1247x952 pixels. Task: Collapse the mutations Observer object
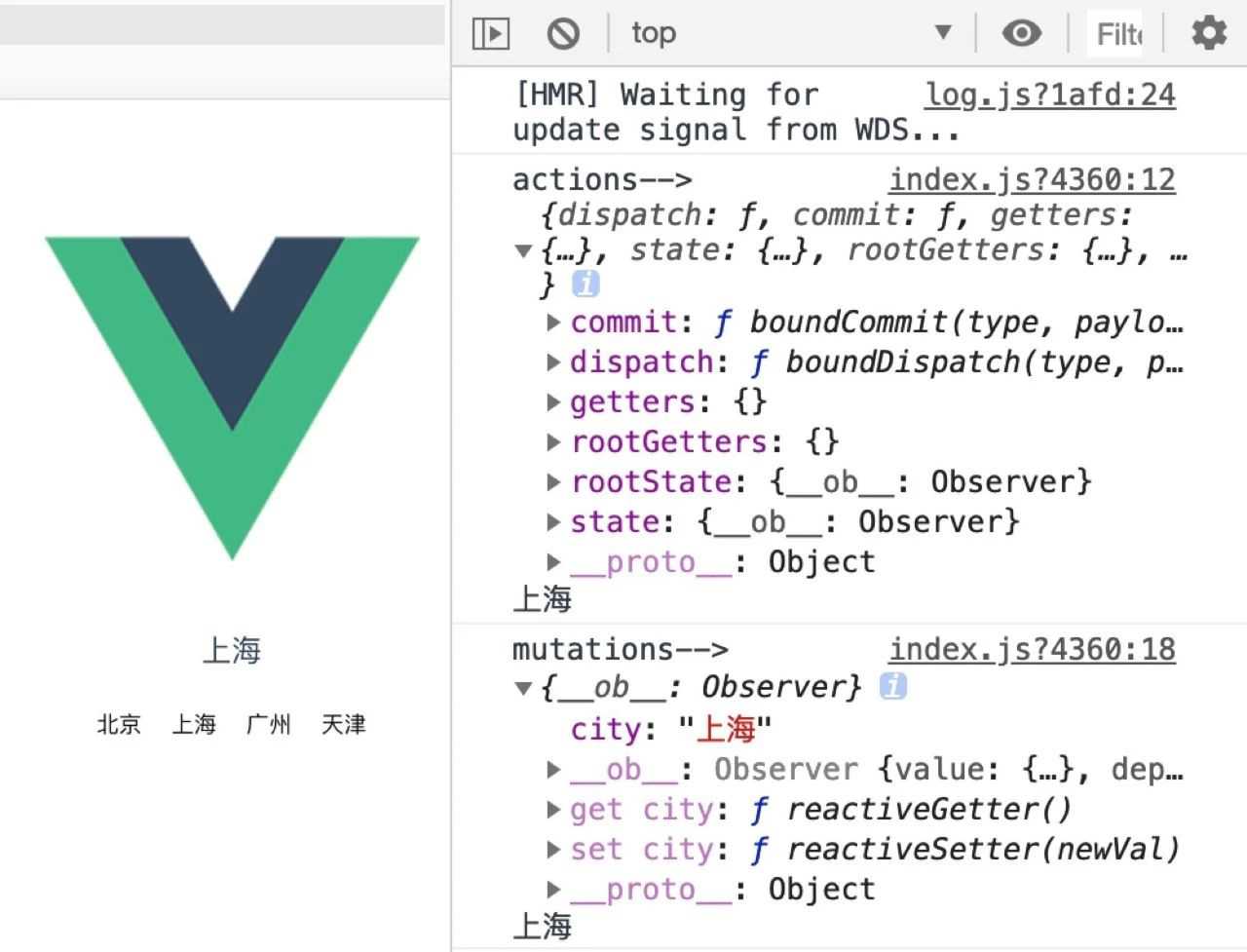[523, 688]
